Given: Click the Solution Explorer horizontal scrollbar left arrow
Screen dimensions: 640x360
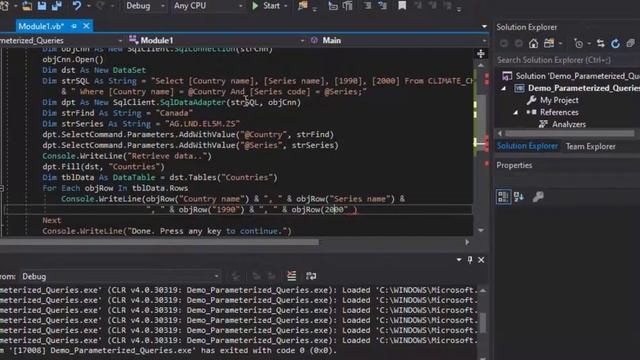Looking at the screenshot, I should click(x=500, y=133).
